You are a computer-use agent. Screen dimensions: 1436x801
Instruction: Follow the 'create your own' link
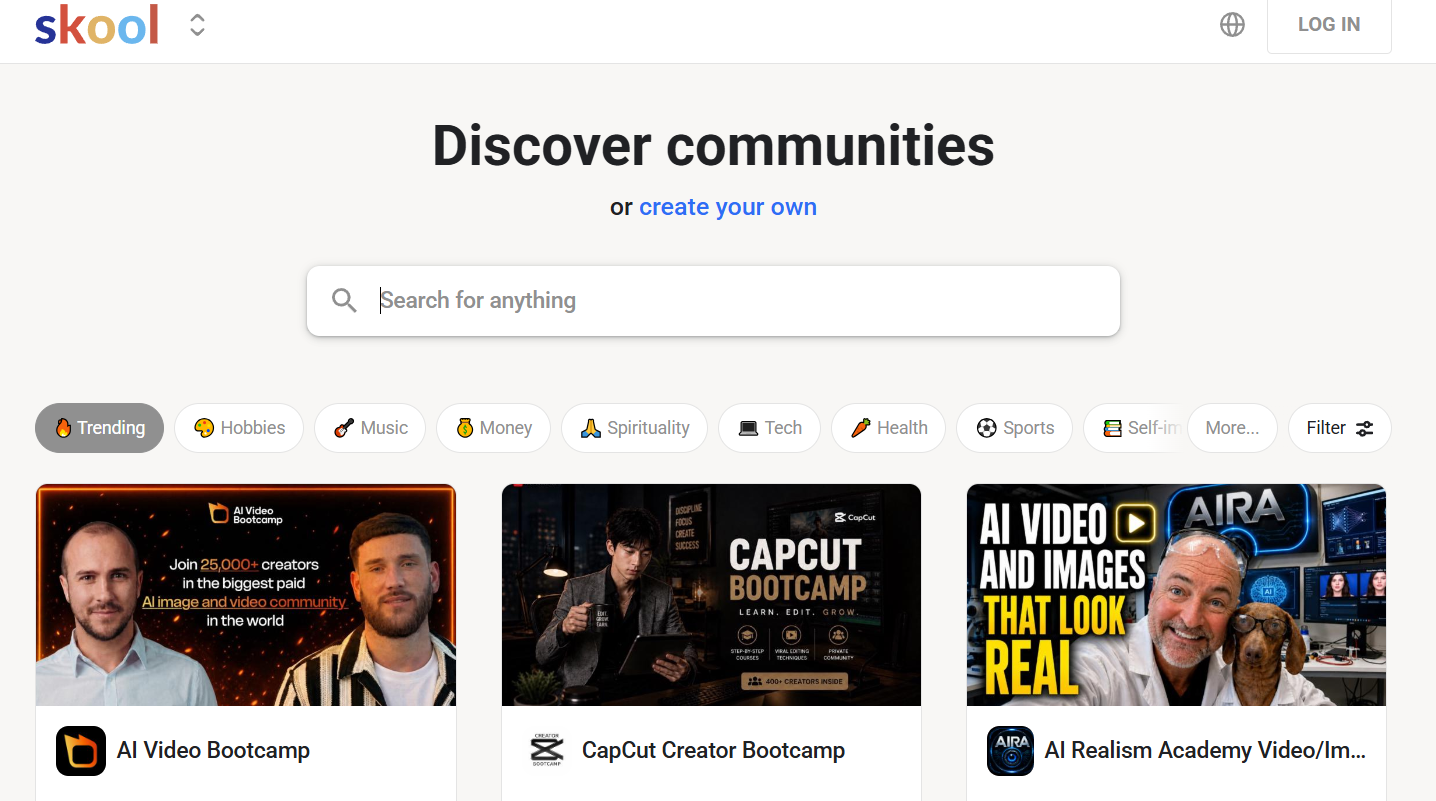(728, 207)
